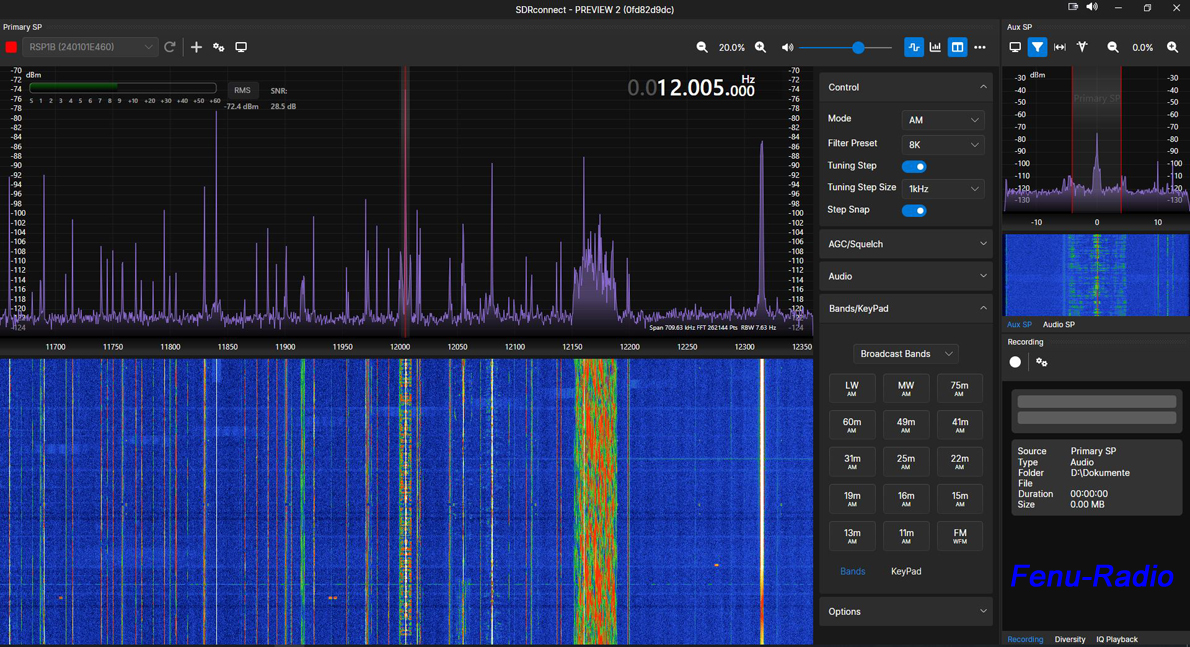The height and width of the screenshot is (647, 1190).
Task: Click the FM WFM band button
Action: 959,535
